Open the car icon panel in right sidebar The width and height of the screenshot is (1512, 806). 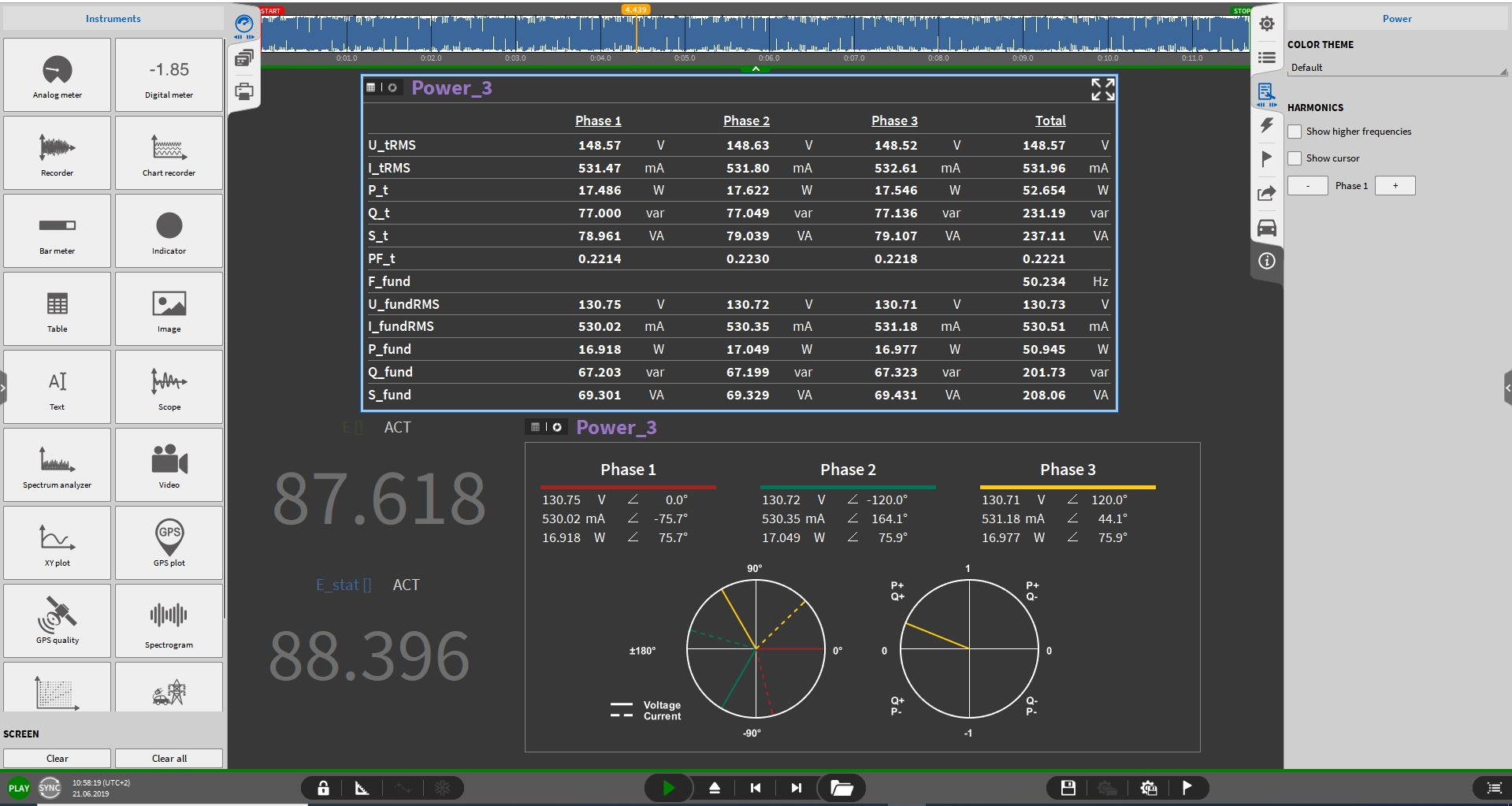coord(1267,228)
